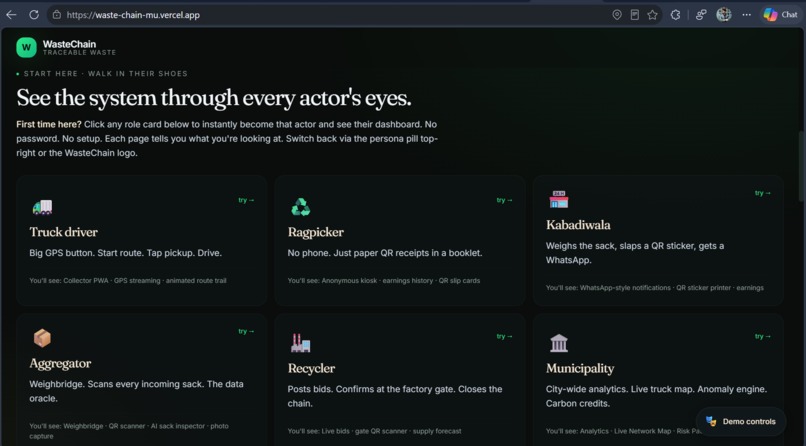The height and width of the screenshot is (446, 806).
Task: Click the recycle icon on Ragpicker card
Action: point(301,207)
